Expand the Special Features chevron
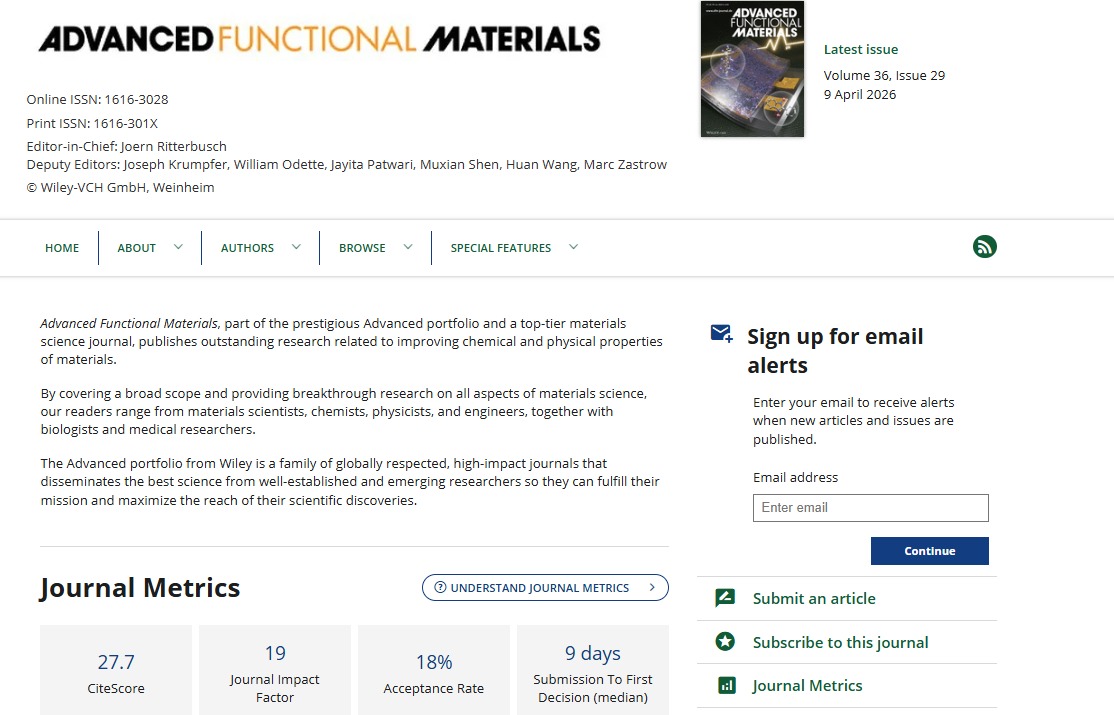This screenshot has height=715, width=1114. tap(573, 247)
